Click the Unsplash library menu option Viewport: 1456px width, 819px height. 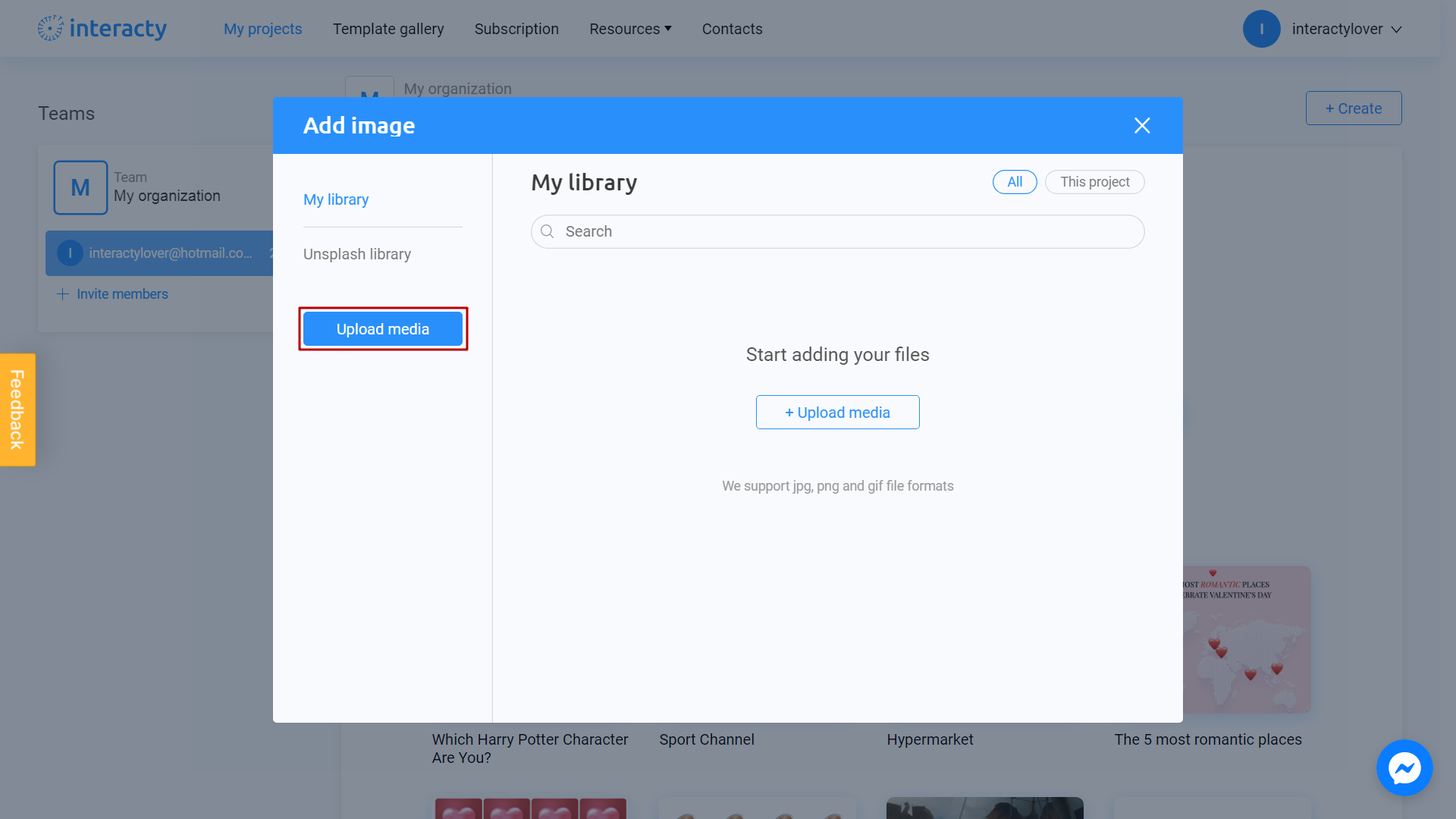pos(357,254)
